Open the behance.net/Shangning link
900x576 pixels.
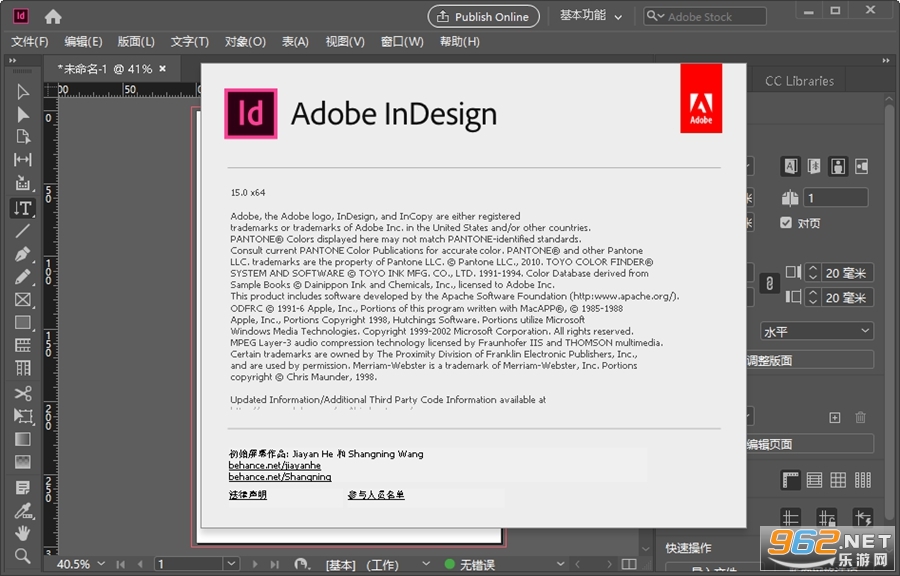click(280, 477)
